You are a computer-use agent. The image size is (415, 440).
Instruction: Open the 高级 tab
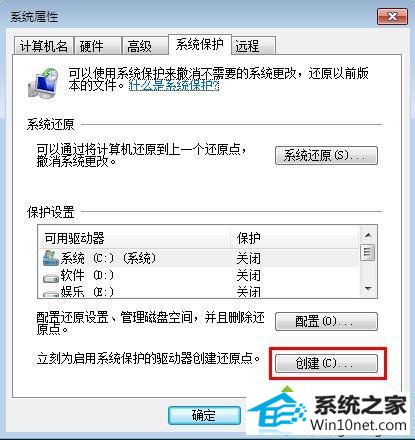tap(145, 46)
